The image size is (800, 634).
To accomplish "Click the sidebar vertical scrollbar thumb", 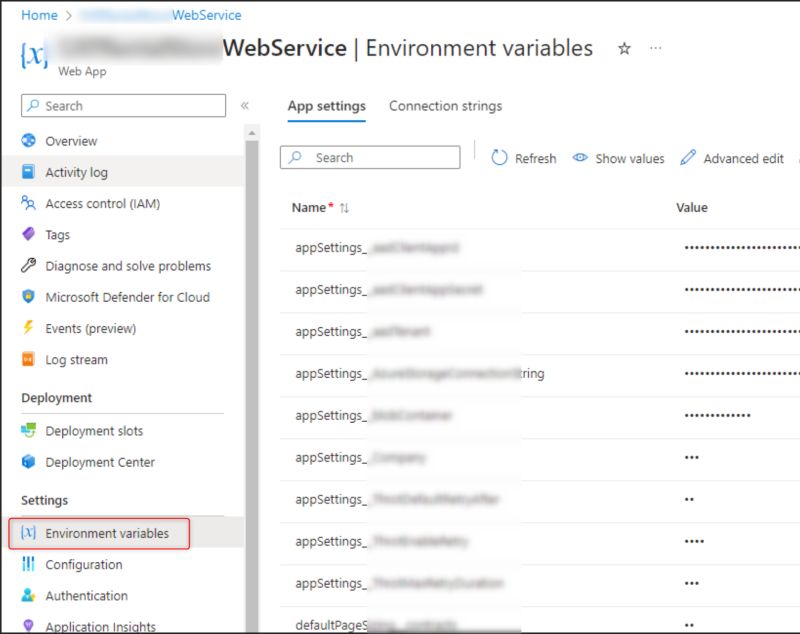I will point(252,385).
